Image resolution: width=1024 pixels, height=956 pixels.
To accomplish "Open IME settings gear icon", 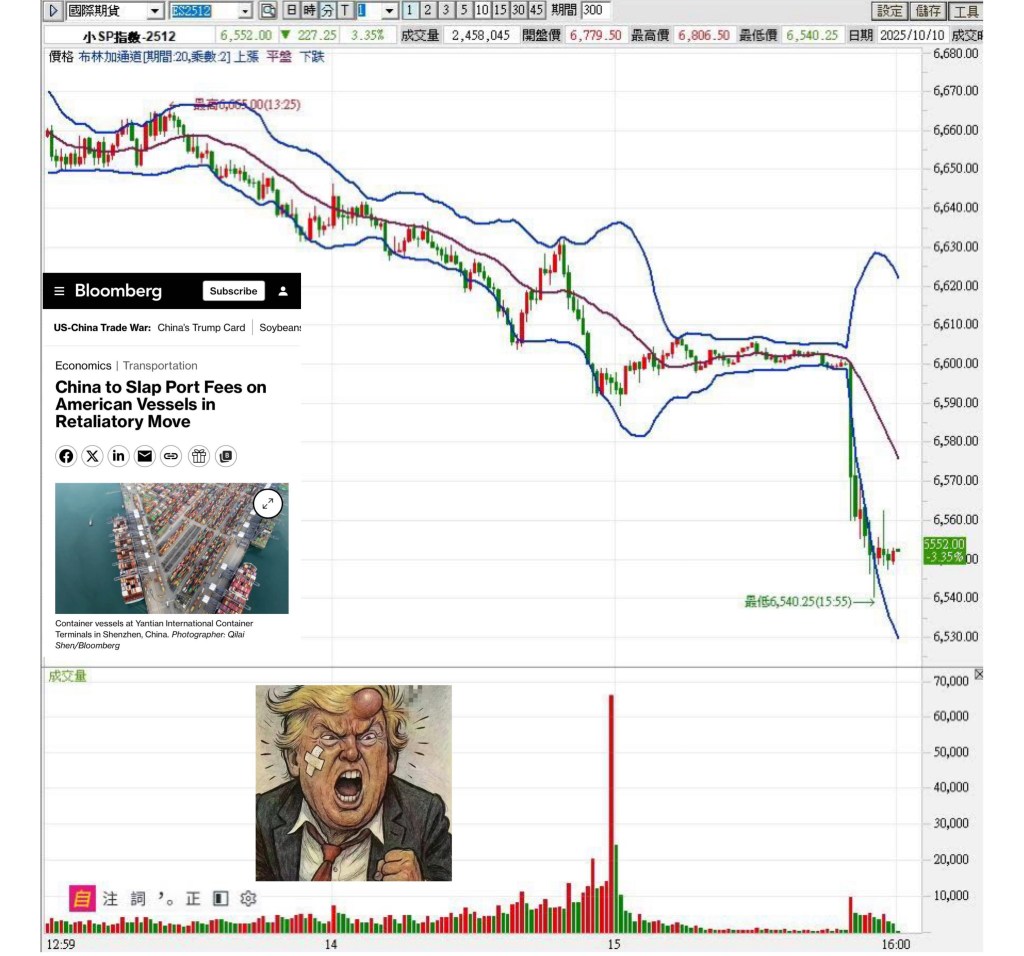I will tap(248, 899).
